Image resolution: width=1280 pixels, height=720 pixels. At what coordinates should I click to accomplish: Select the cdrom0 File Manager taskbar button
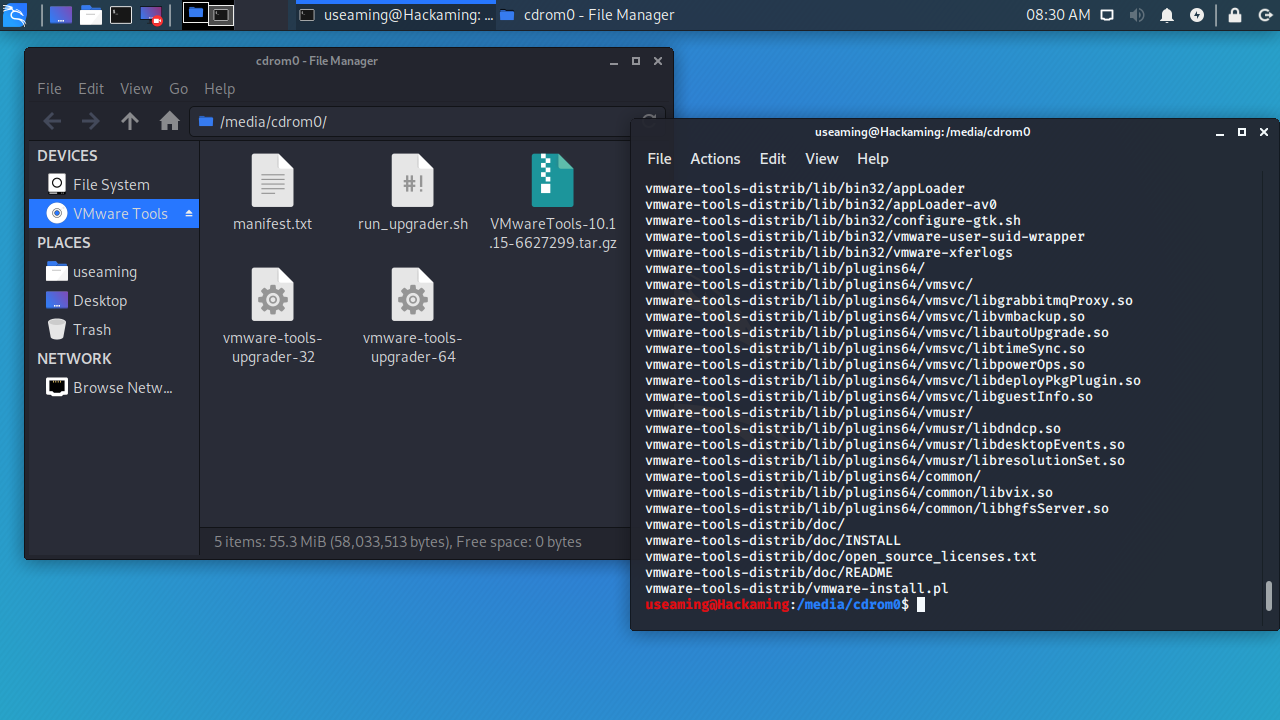[x=586, y=15]
